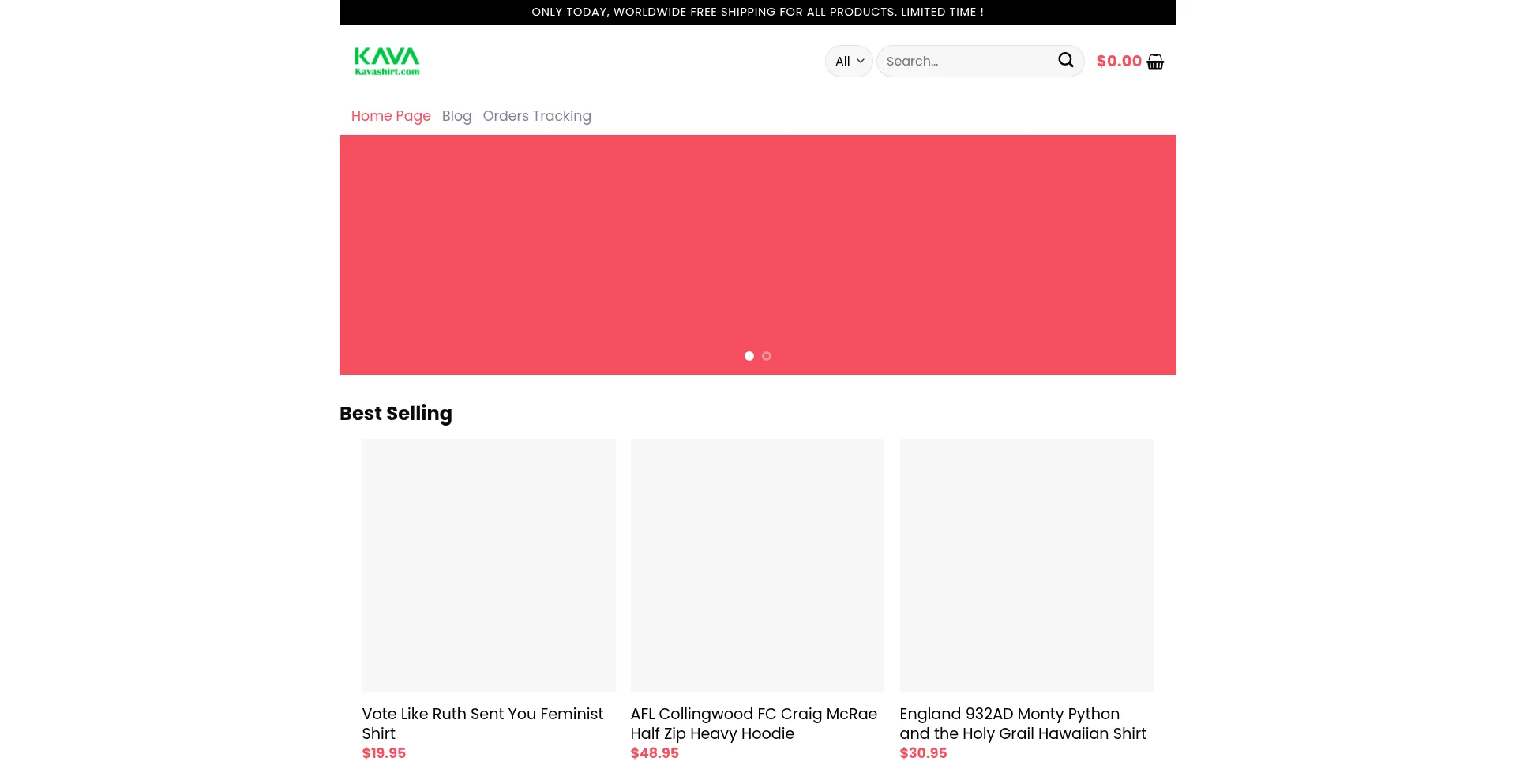The height and width of the screenshot is (784, 1516).
Task: Switch to the second slide dot
Action: pos(767,356)
